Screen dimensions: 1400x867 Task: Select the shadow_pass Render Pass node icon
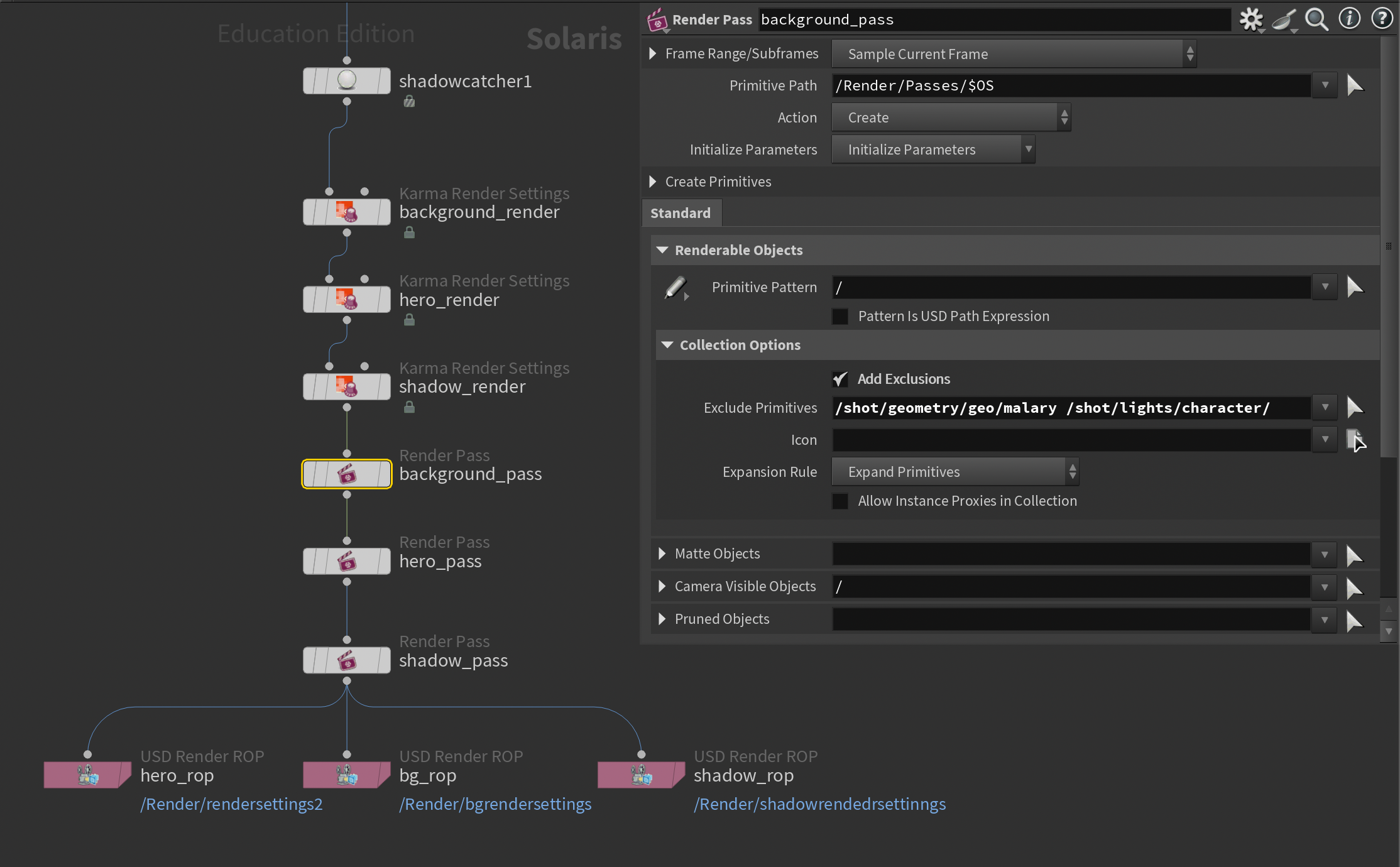pyautogui.click(x=347, y=660)
